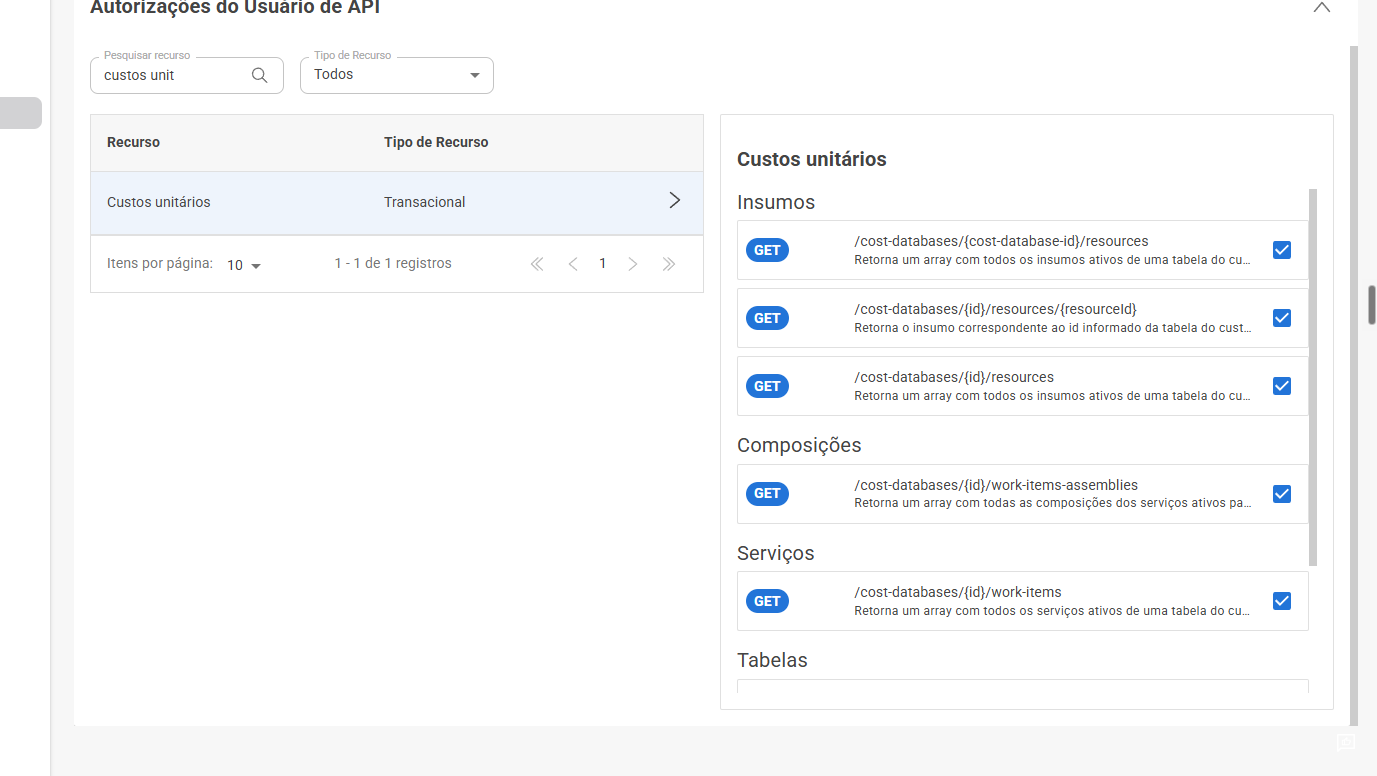
Task: Click the Transacional cell
Action: pyautogui.click(x=424, y=202)
